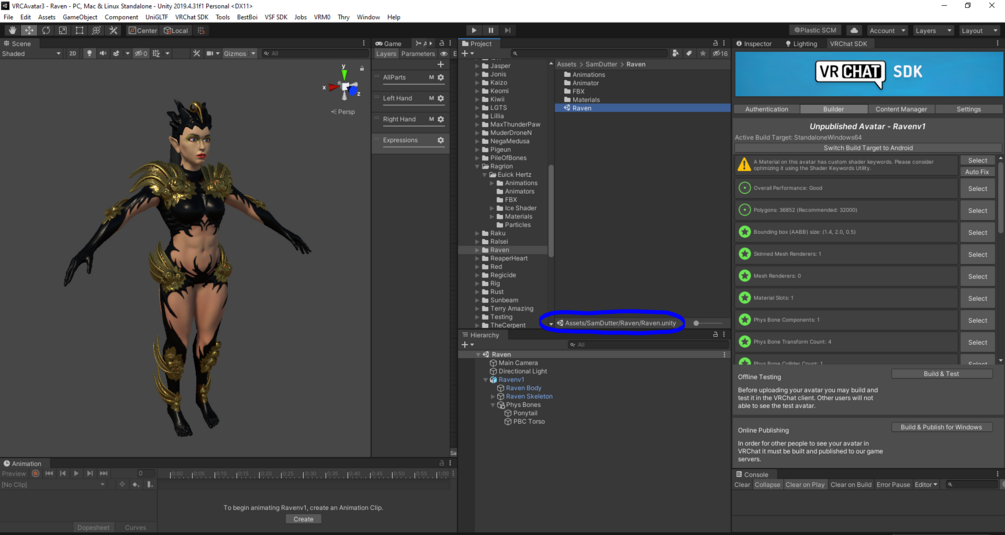Expand the Raven Skeleton hierarchy item

click(493, 397)
